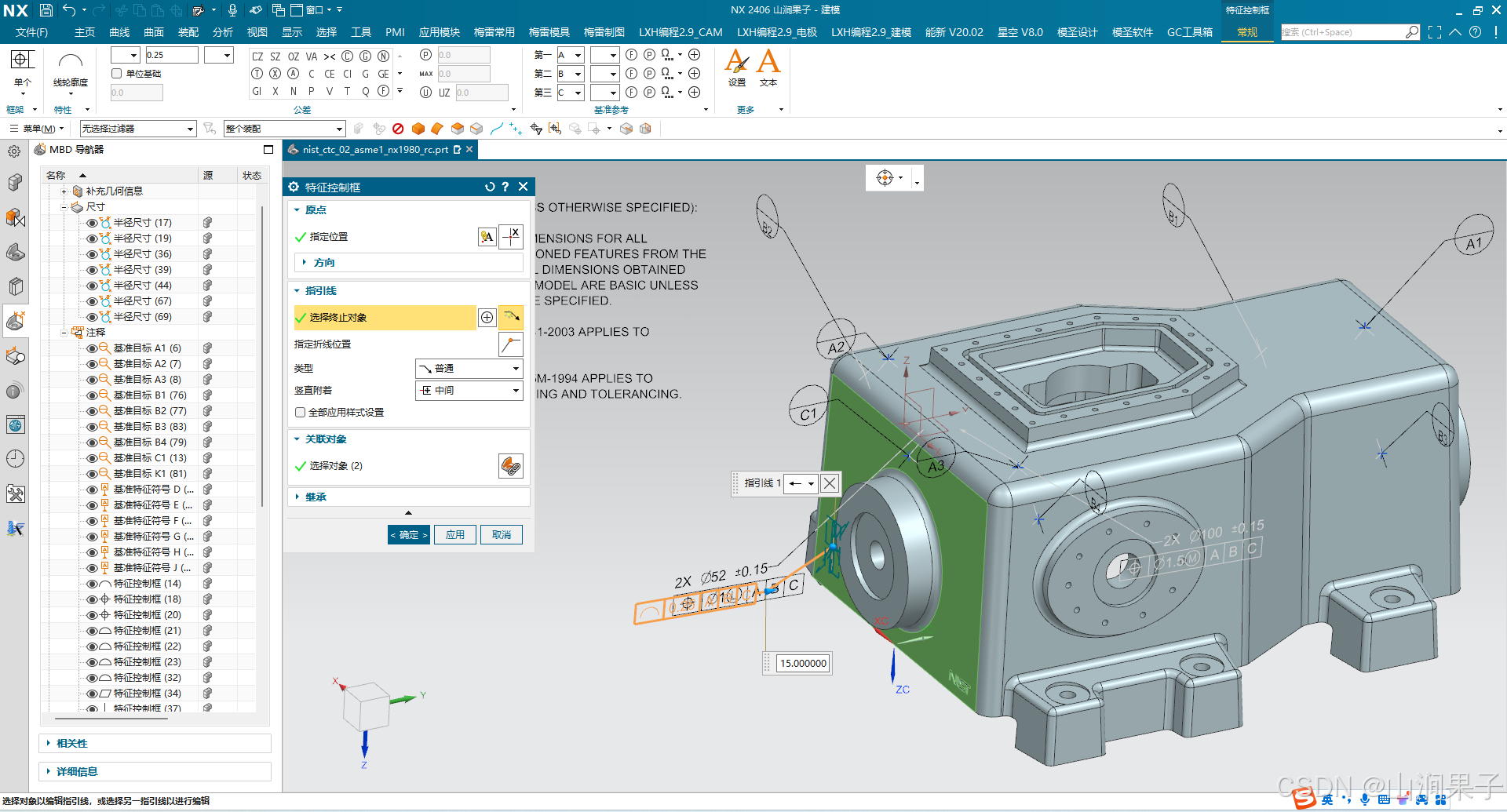Screen dimensions: 1507x812
Task: Click the red deselect-all circle icon
Action: pyautogui.click(x=398, y=129)
